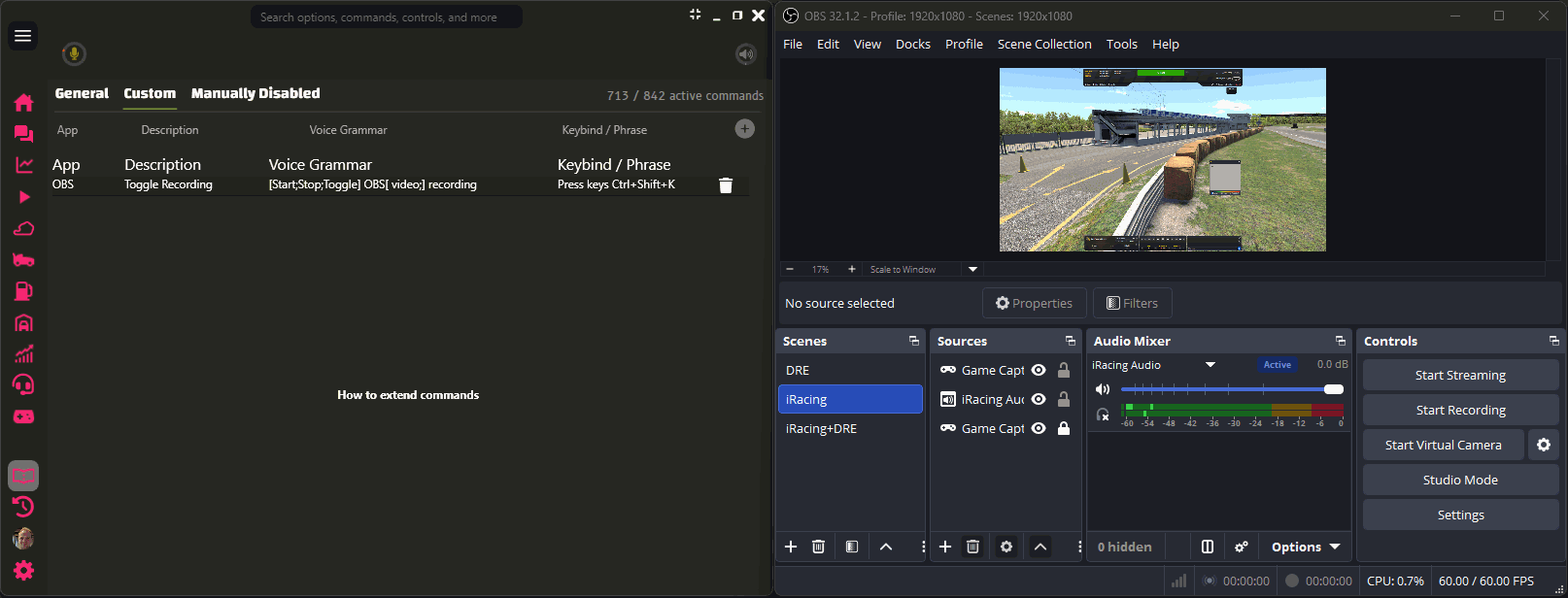Open the Scale to Window dropdown under the preview
The height and width of the screenshot is (598, 1568).
972,269
